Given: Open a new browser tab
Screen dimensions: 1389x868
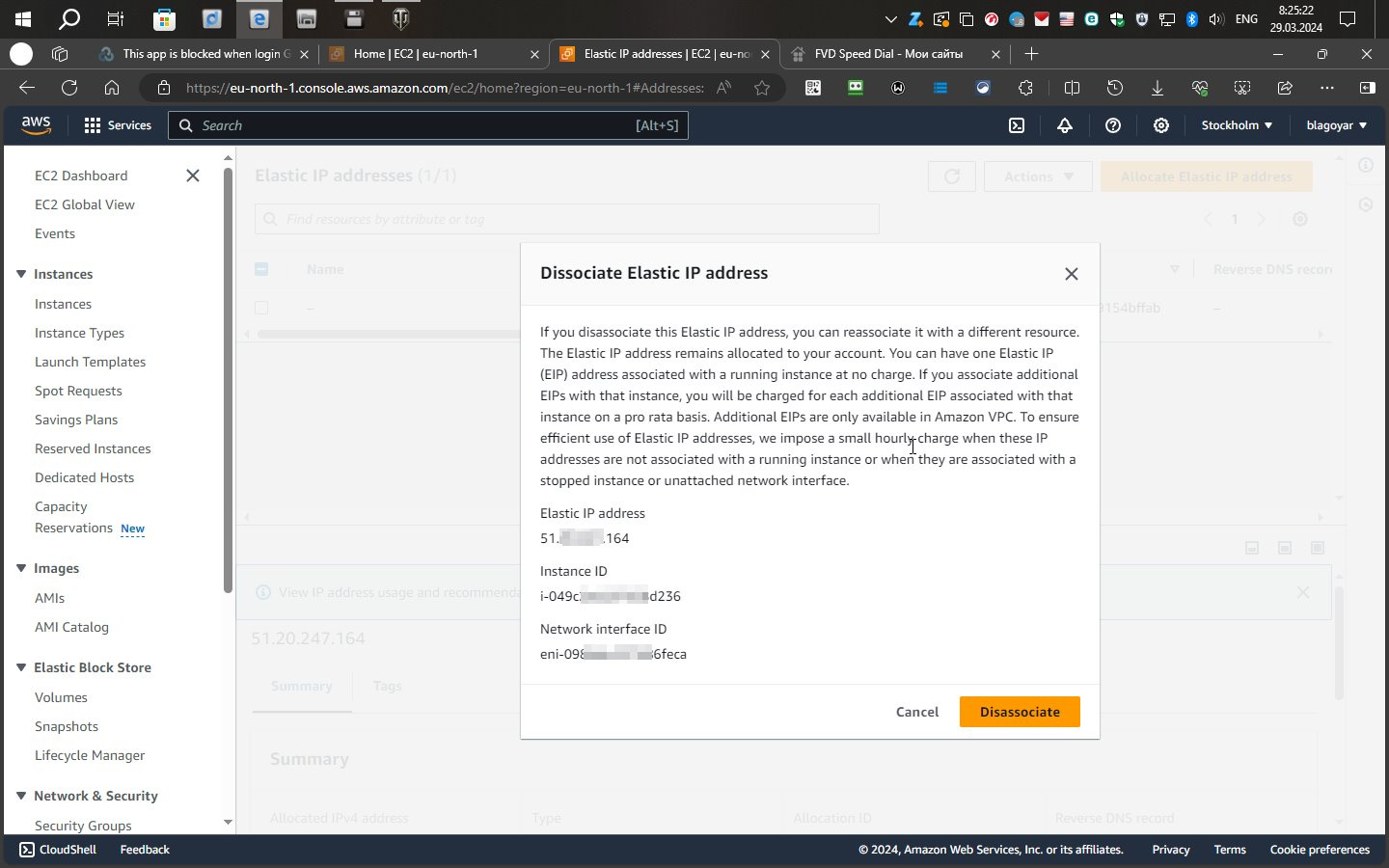Looking at the screenshot, I should pyautogui.click(x=1031, y=54).
